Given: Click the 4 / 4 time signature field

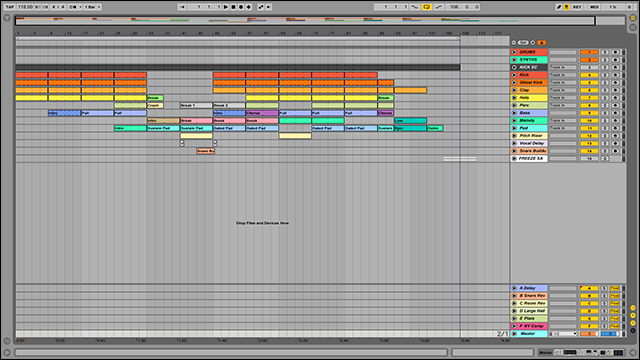Looking at the screenshot, I should tap(57, 7).
